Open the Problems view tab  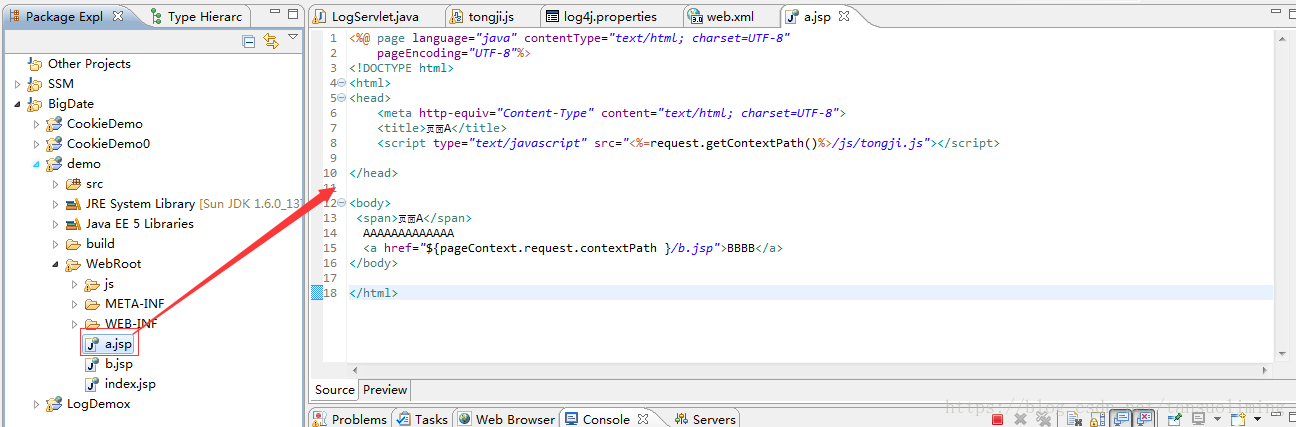[350, 419]
